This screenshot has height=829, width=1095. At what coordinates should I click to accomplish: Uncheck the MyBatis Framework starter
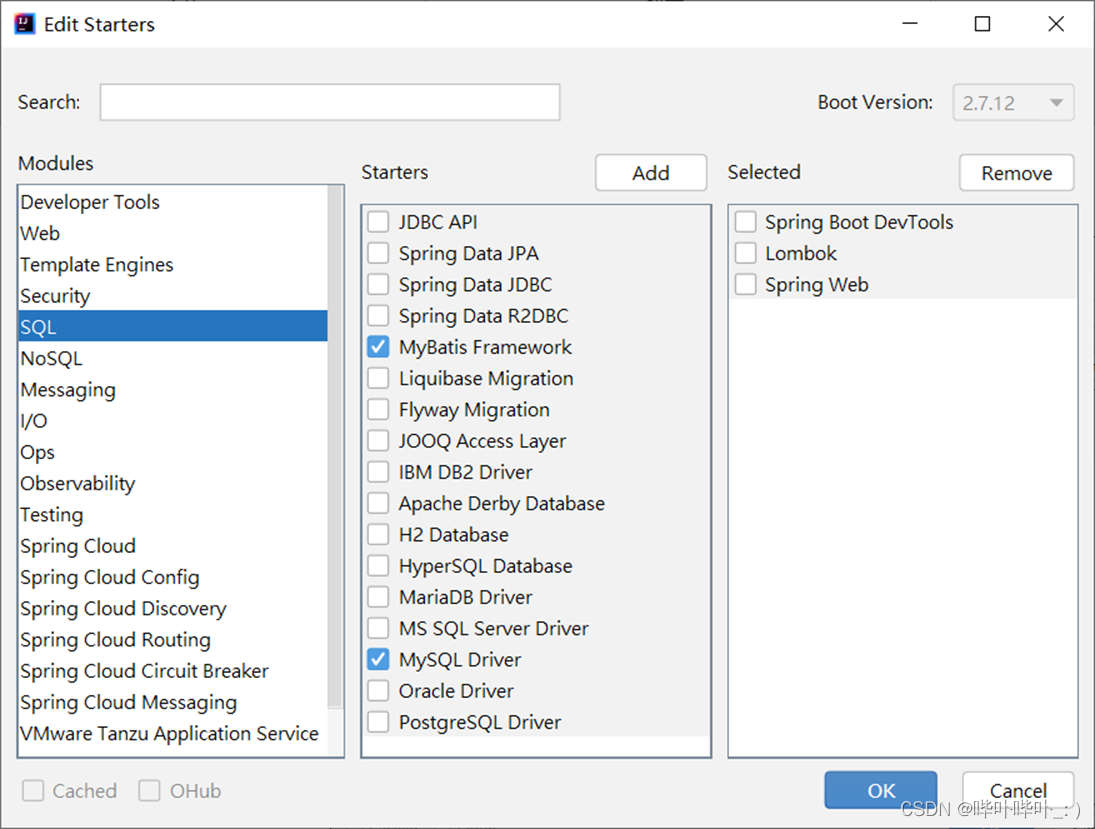378,348
